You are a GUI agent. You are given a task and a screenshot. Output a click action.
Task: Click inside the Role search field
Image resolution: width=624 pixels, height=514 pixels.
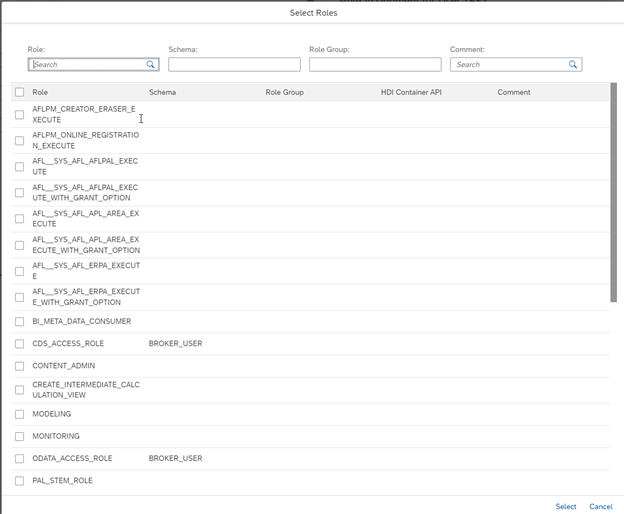point(88,64)
